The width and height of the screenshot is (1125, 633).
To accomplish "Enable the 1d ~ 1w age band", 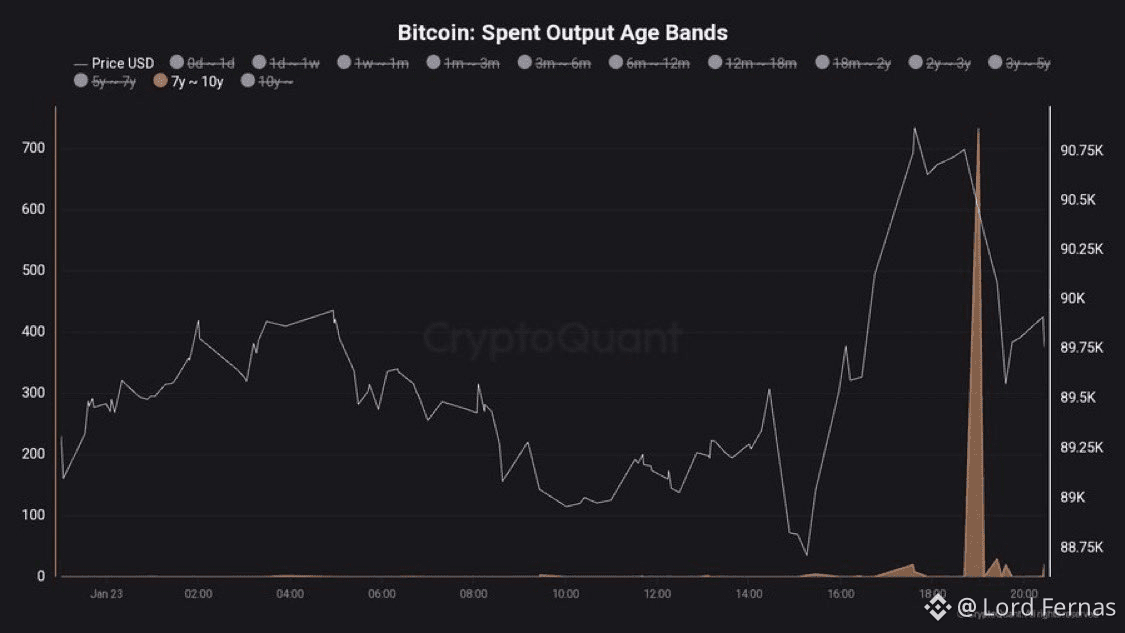I will point(260,63).
